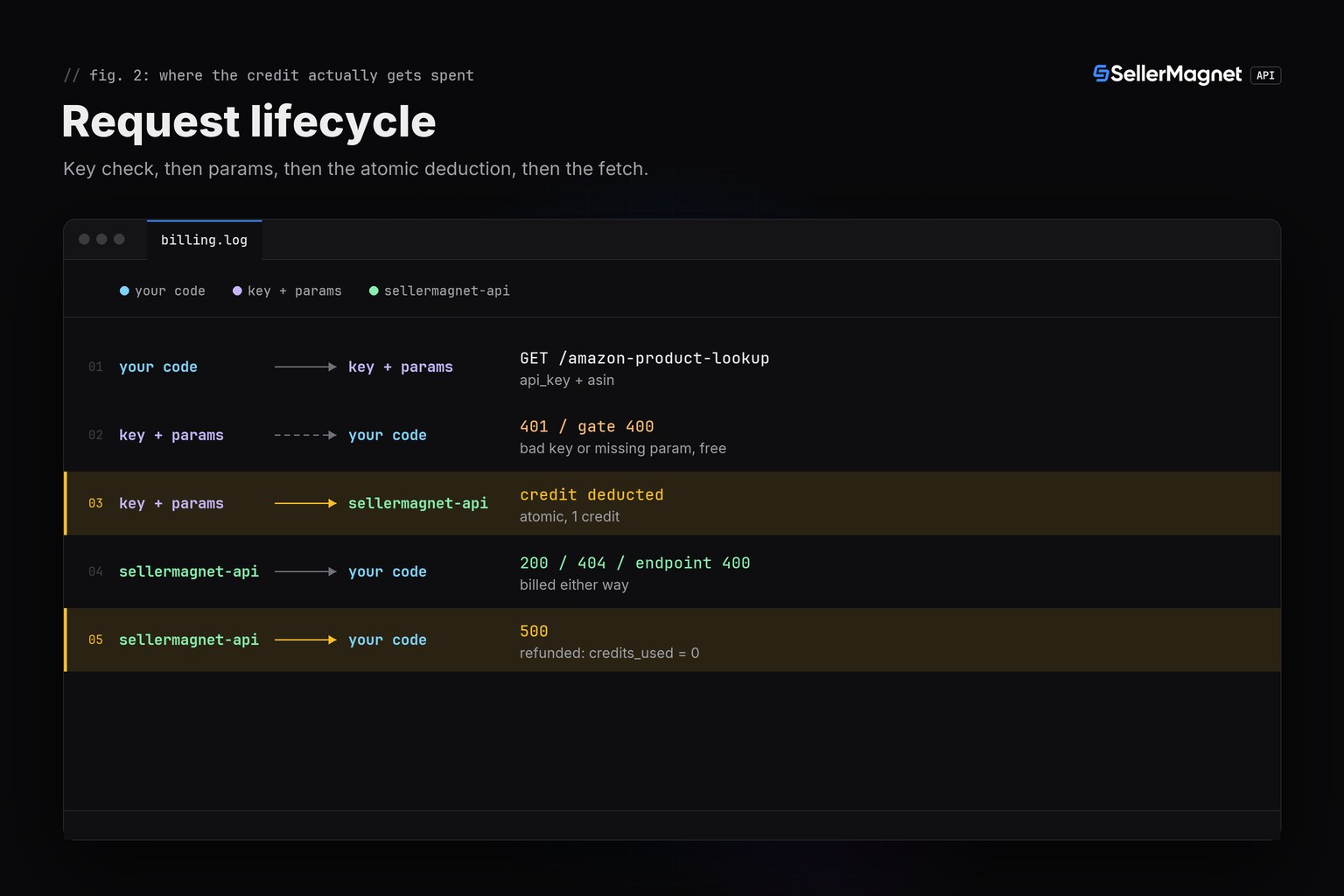Click 'sellermagnet-api' target in row 03
Viewport: 1344px width, 896px height.
coord(418,503)
